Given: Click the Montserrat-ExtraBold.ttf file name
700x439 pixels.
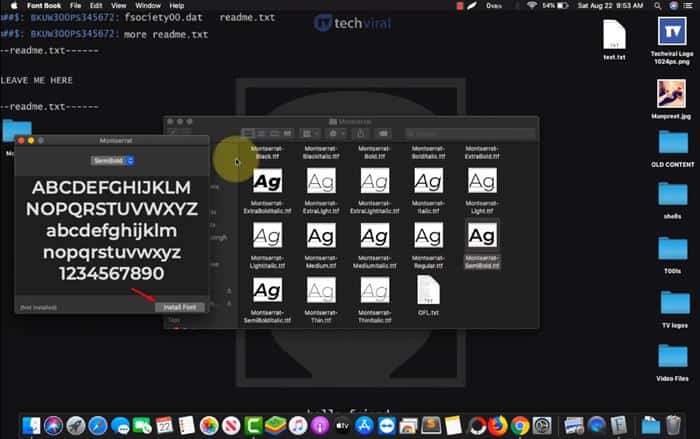Looking at the screenshot, I should click(482, 152).
